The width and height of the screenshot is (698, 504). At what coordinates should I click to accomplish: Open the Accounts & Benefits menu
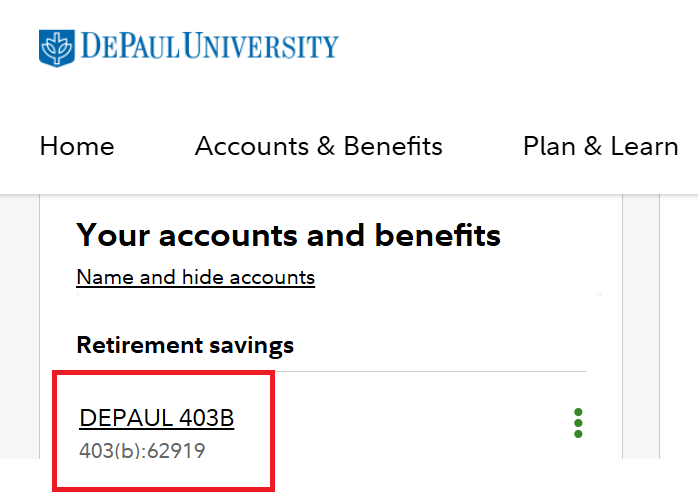(x=318, y=146)
